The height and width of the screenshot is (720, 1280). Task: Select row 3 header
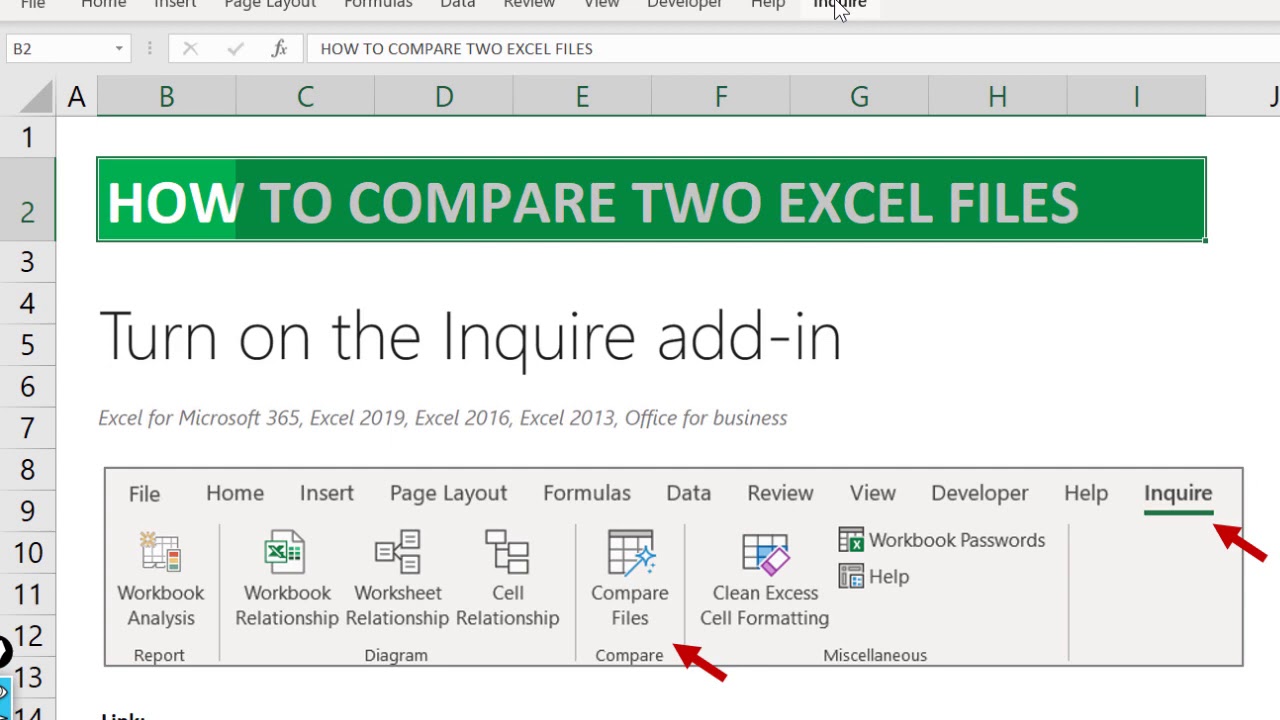coord(28,262)
